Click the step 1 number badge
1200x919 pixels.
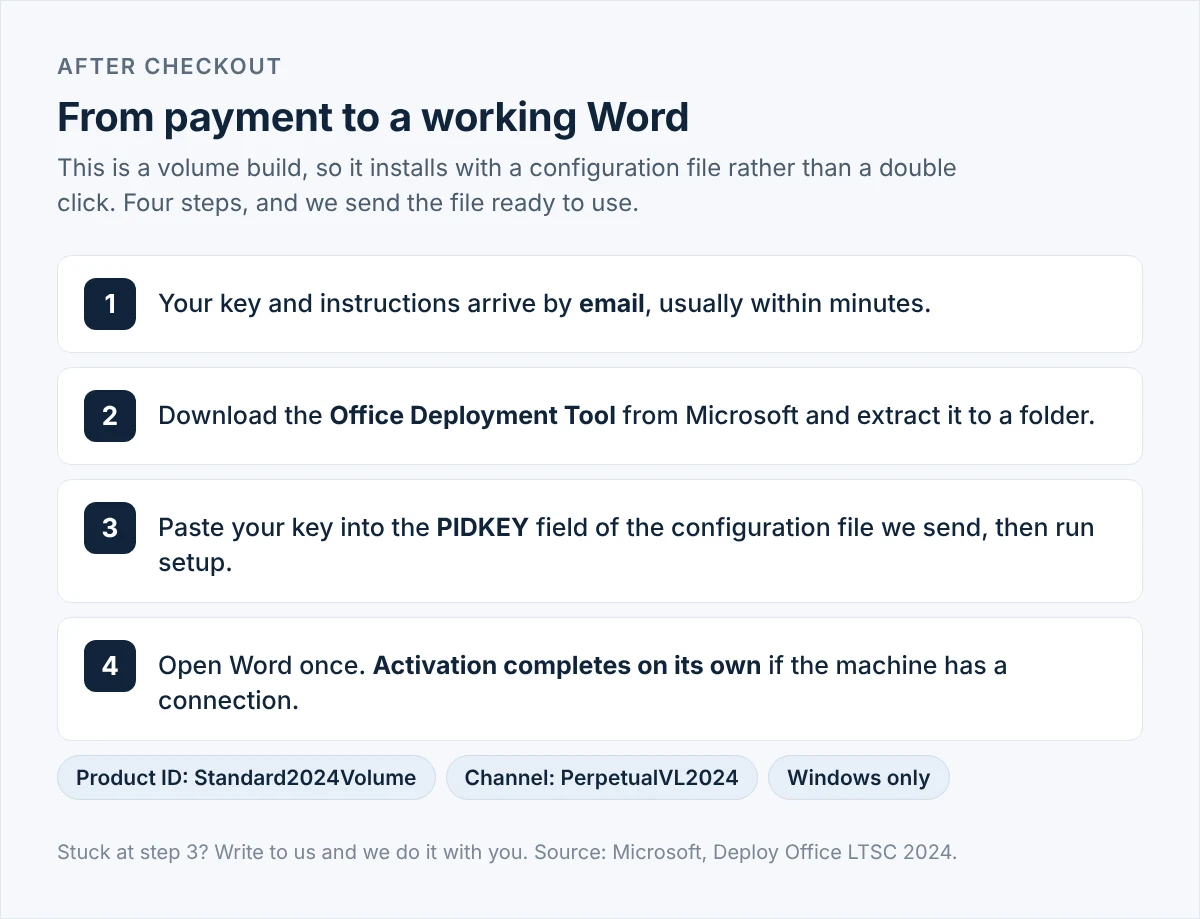tap(110, 304)
